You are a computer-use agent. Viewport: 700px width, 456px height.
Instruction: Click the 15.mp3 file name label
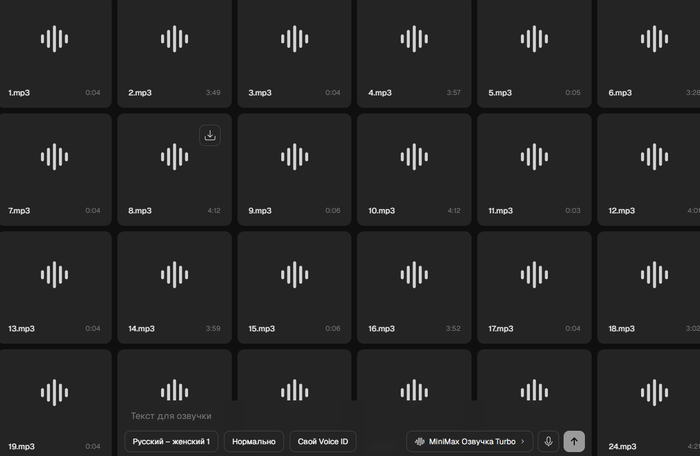pos(262,329)
